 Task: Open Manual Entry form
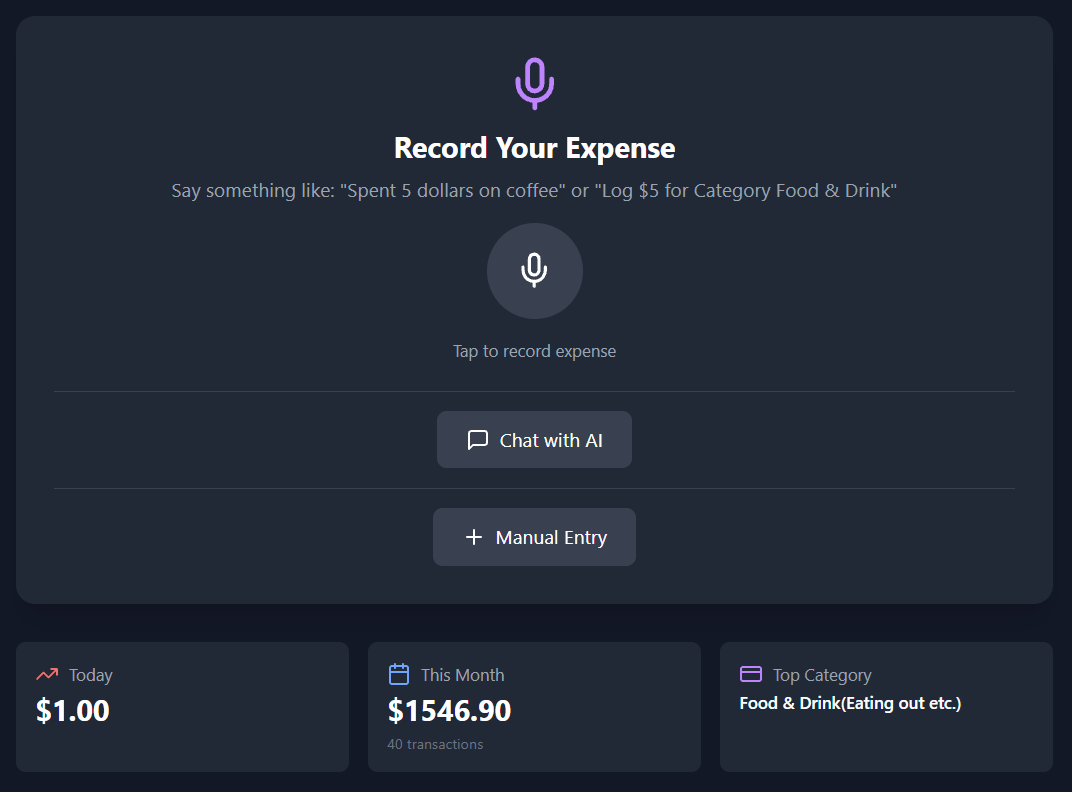[535, 537]
